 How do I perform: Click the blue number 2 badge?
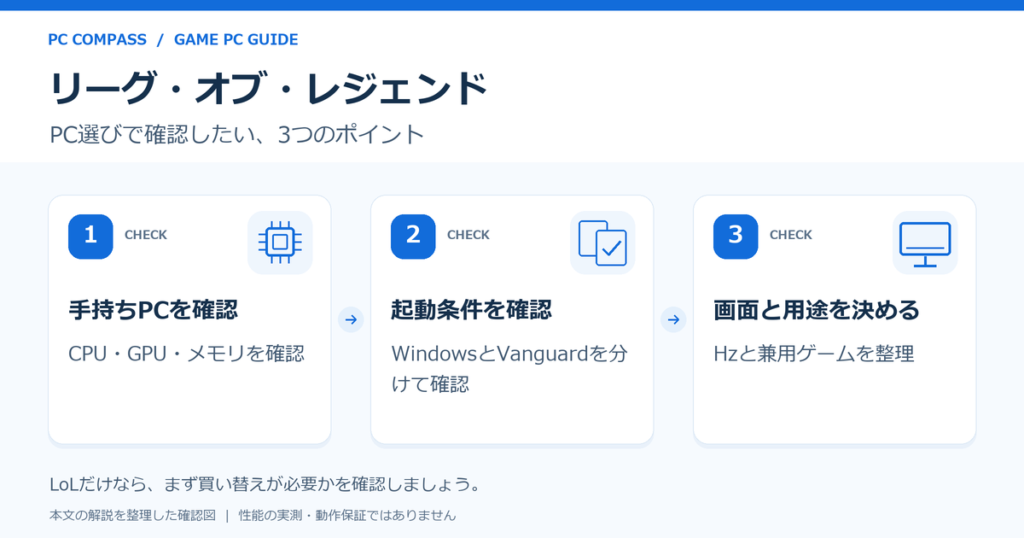[413, 236]
